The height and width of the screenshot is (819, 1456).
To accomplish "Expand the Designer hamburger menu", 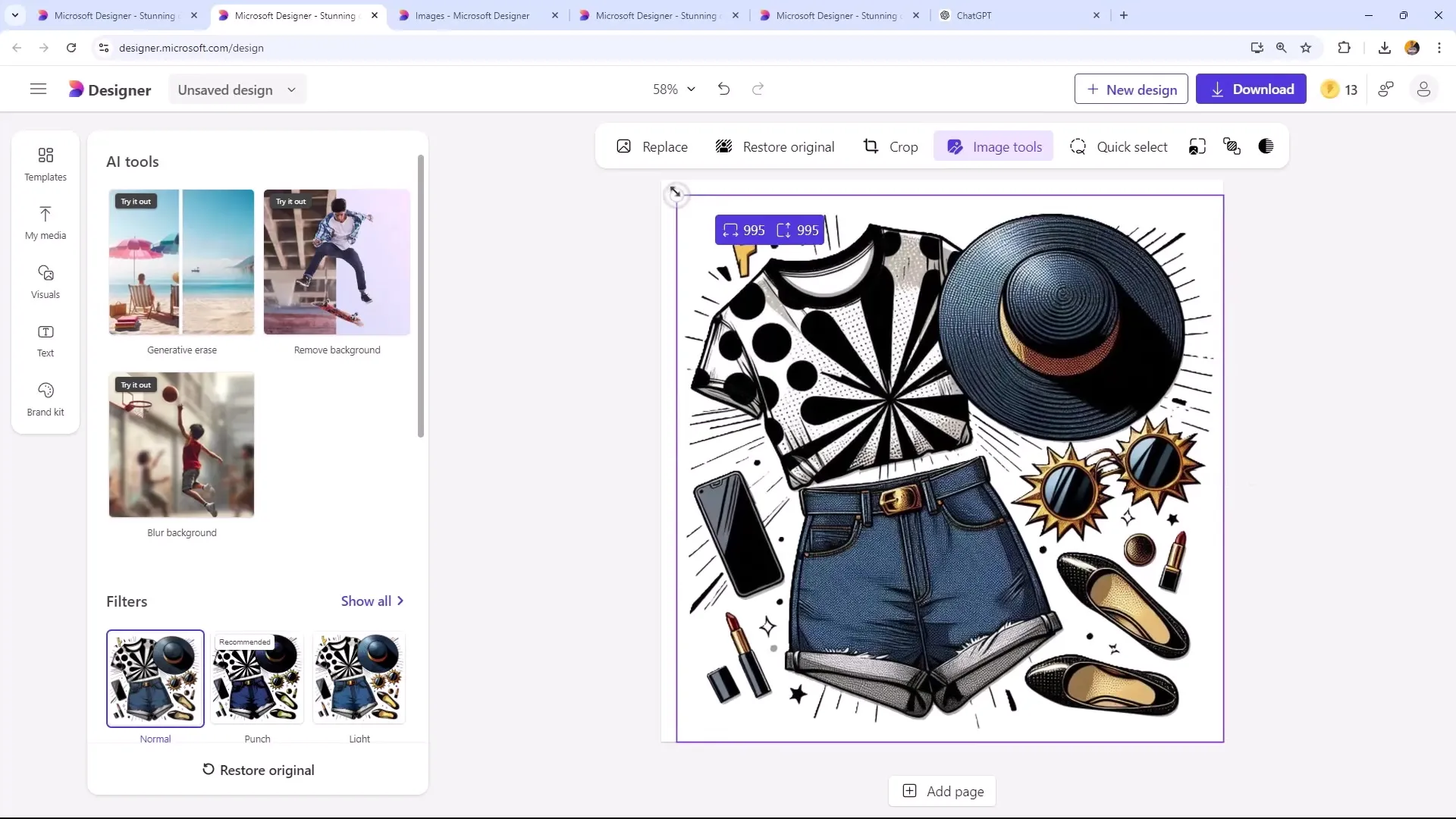I will [x=37, y=89].
